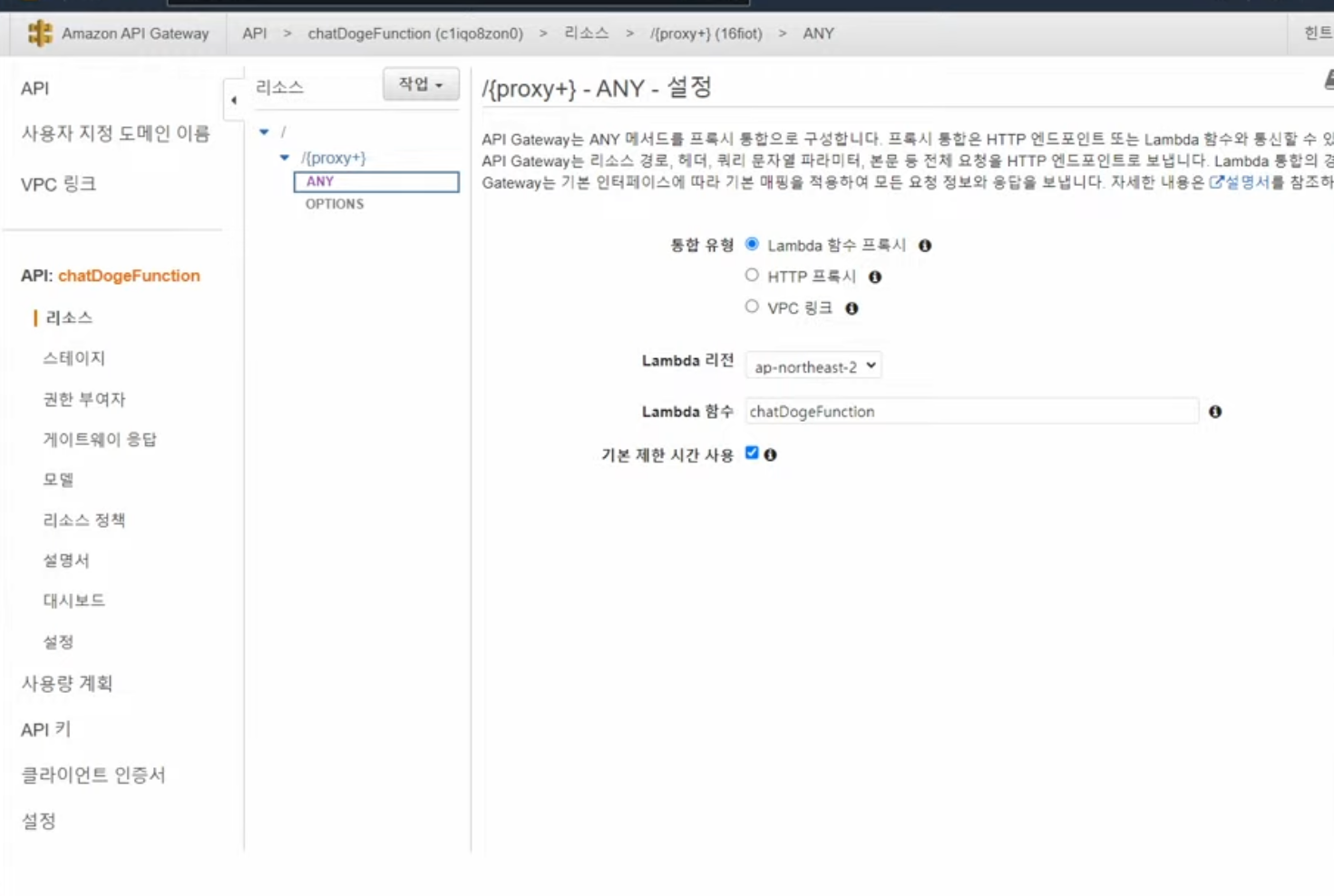Select ANY method in resource tree
Viewport: 1334px width, 896px height.
[376, 181]
